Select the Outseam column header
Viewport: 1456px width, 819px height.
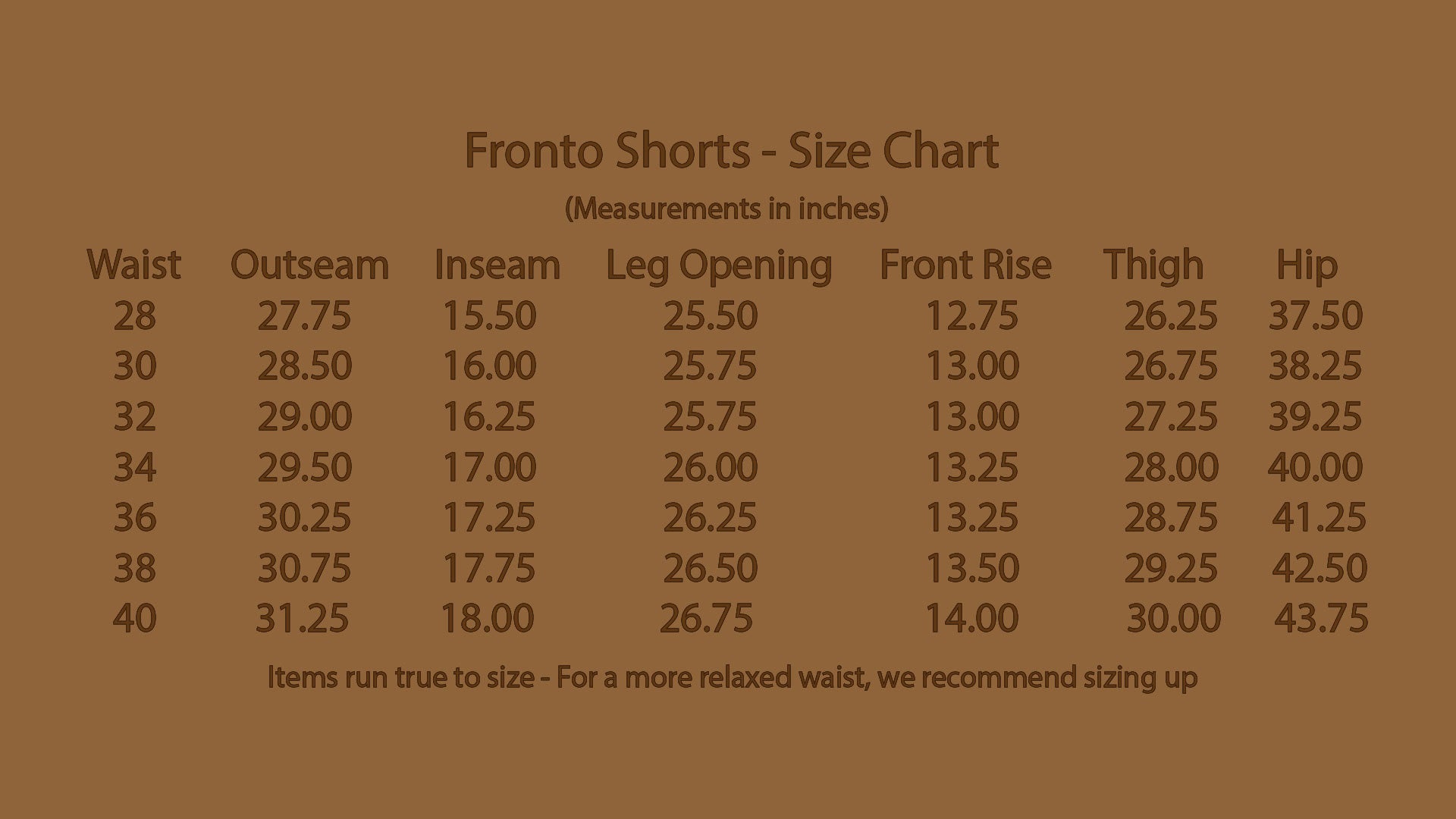coord(309,265)
